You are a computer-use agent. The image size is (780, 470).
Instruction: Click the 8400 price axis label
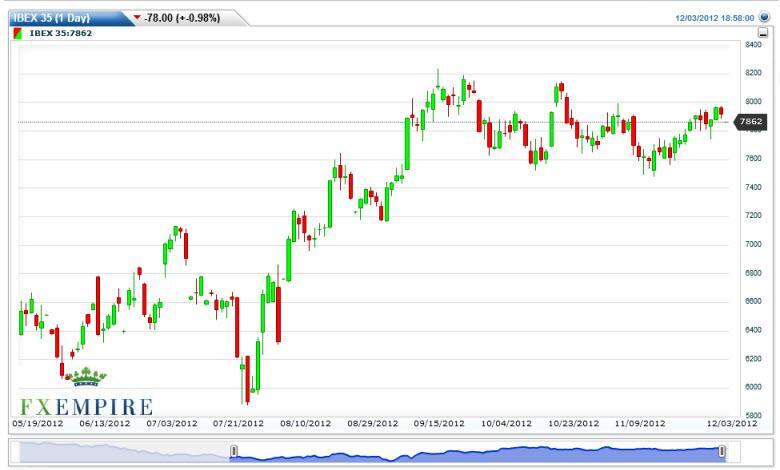coord(752,45)
